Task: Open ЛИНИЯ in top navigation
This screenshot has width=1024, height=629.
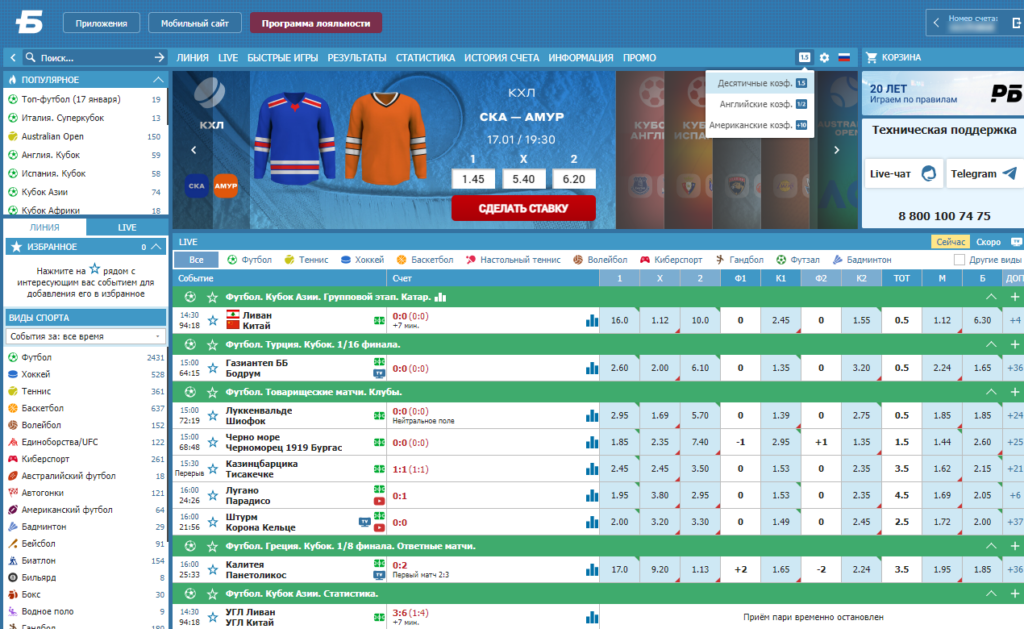Action: [192, 57]
